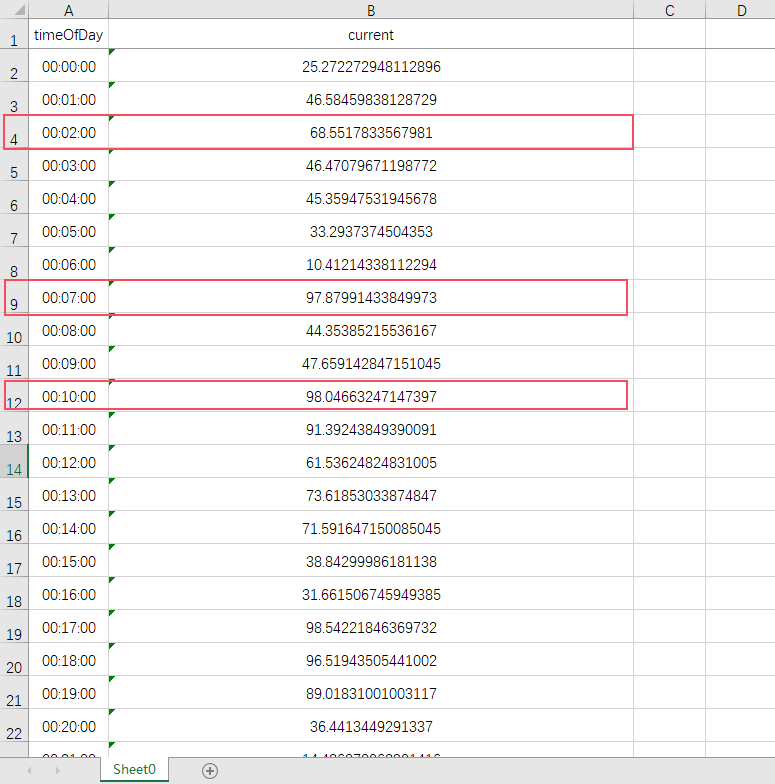
Task: Select row 22 header
Action: point(14,732)
